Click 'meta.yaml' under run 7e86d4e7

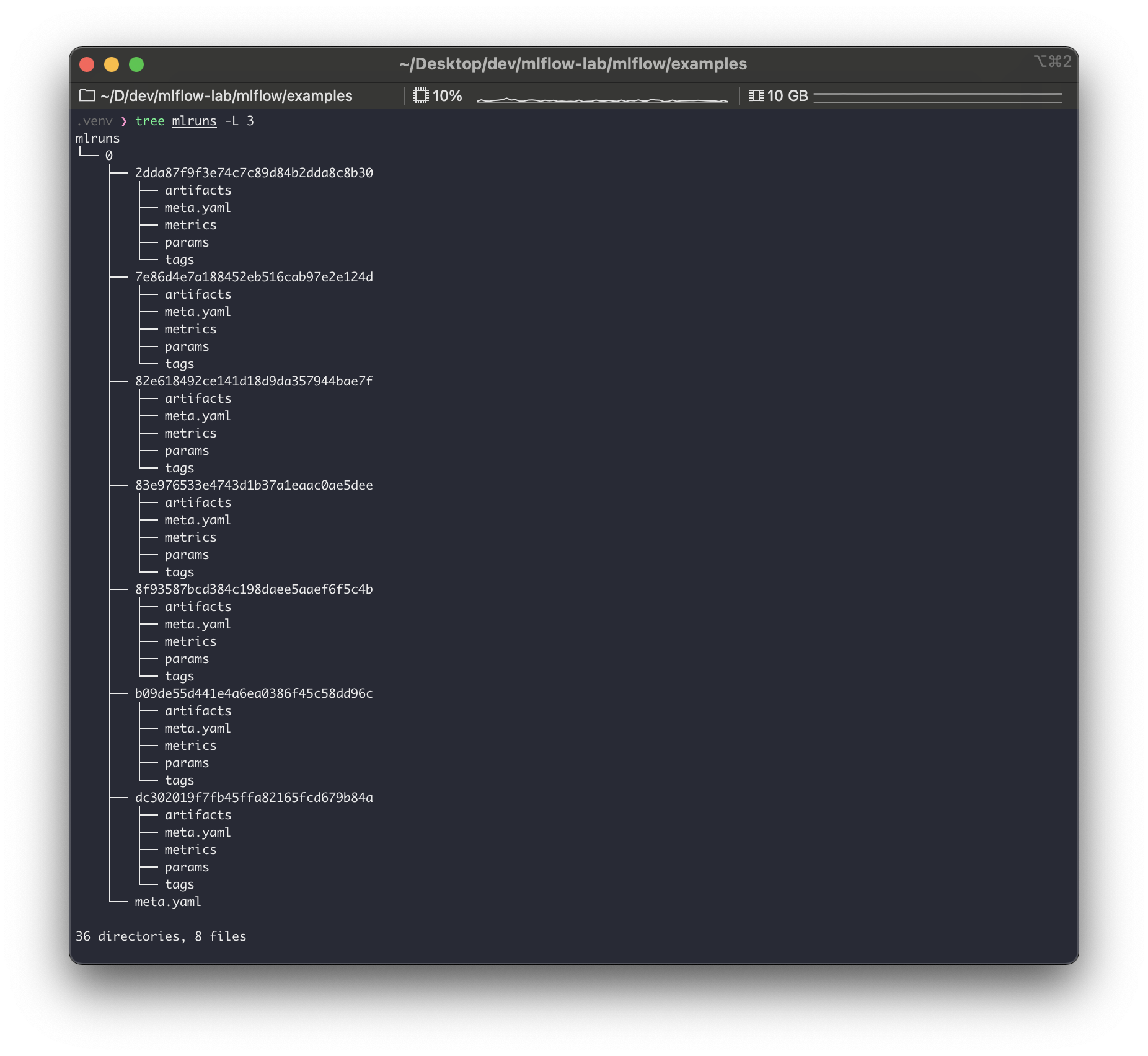point(198,312)
